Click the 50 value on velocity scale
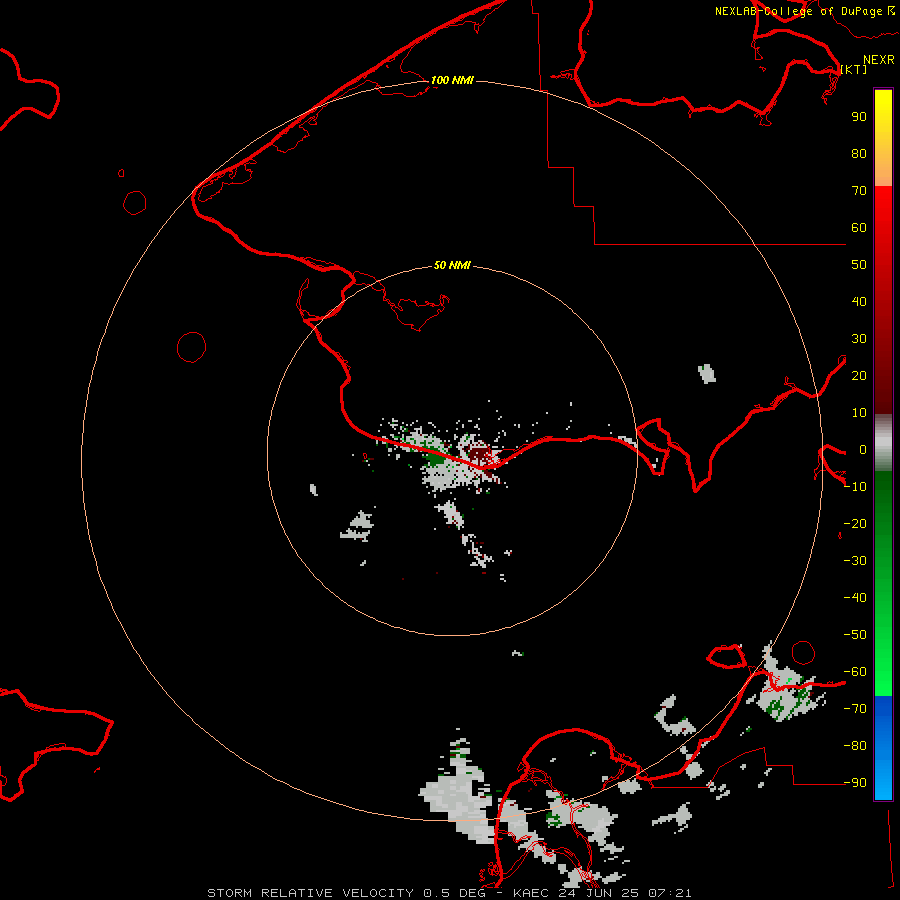This screenshot has height=900, width=900. (859, 265)
